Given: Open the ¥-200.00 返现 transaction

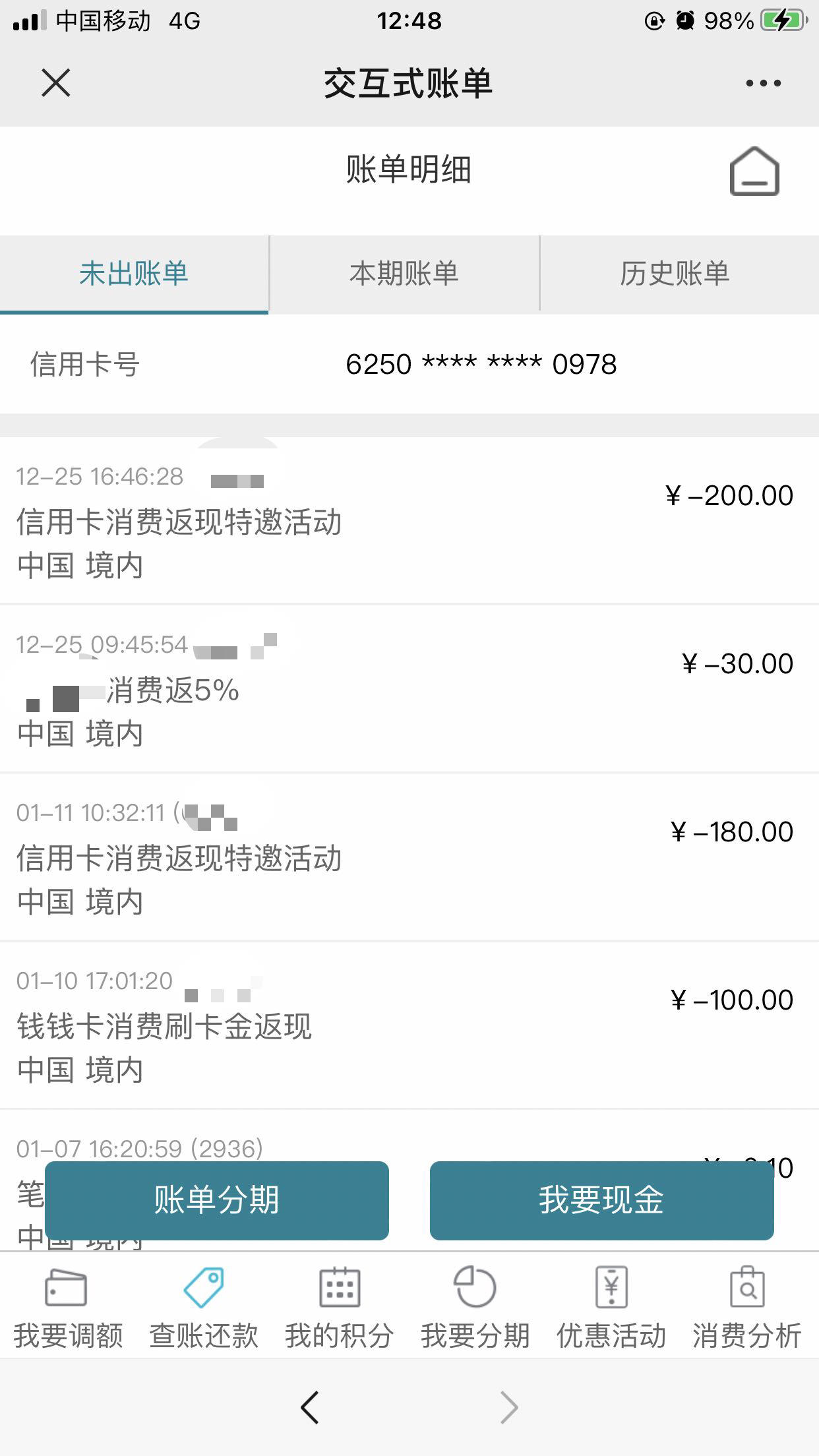Looking at the screenshot, I should coord(409,521).
